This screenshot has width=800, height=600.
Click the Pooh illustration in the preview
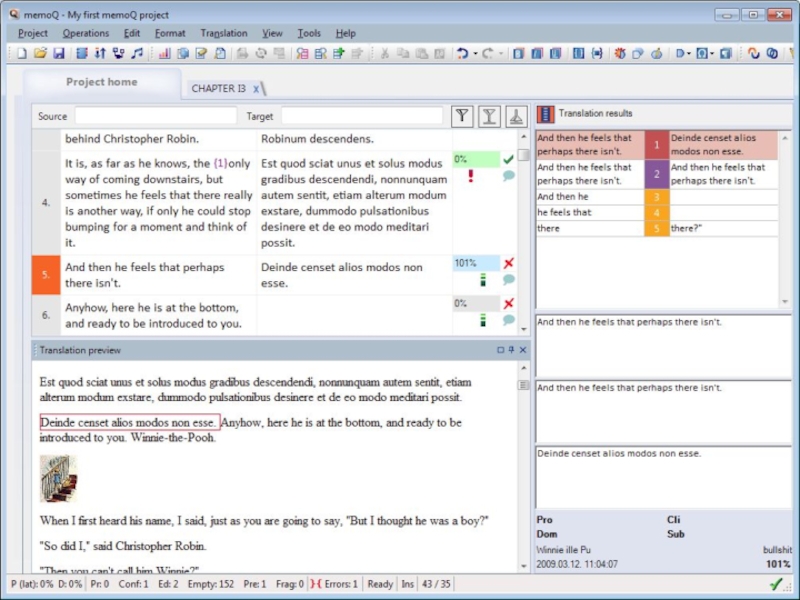click(59, 479)
